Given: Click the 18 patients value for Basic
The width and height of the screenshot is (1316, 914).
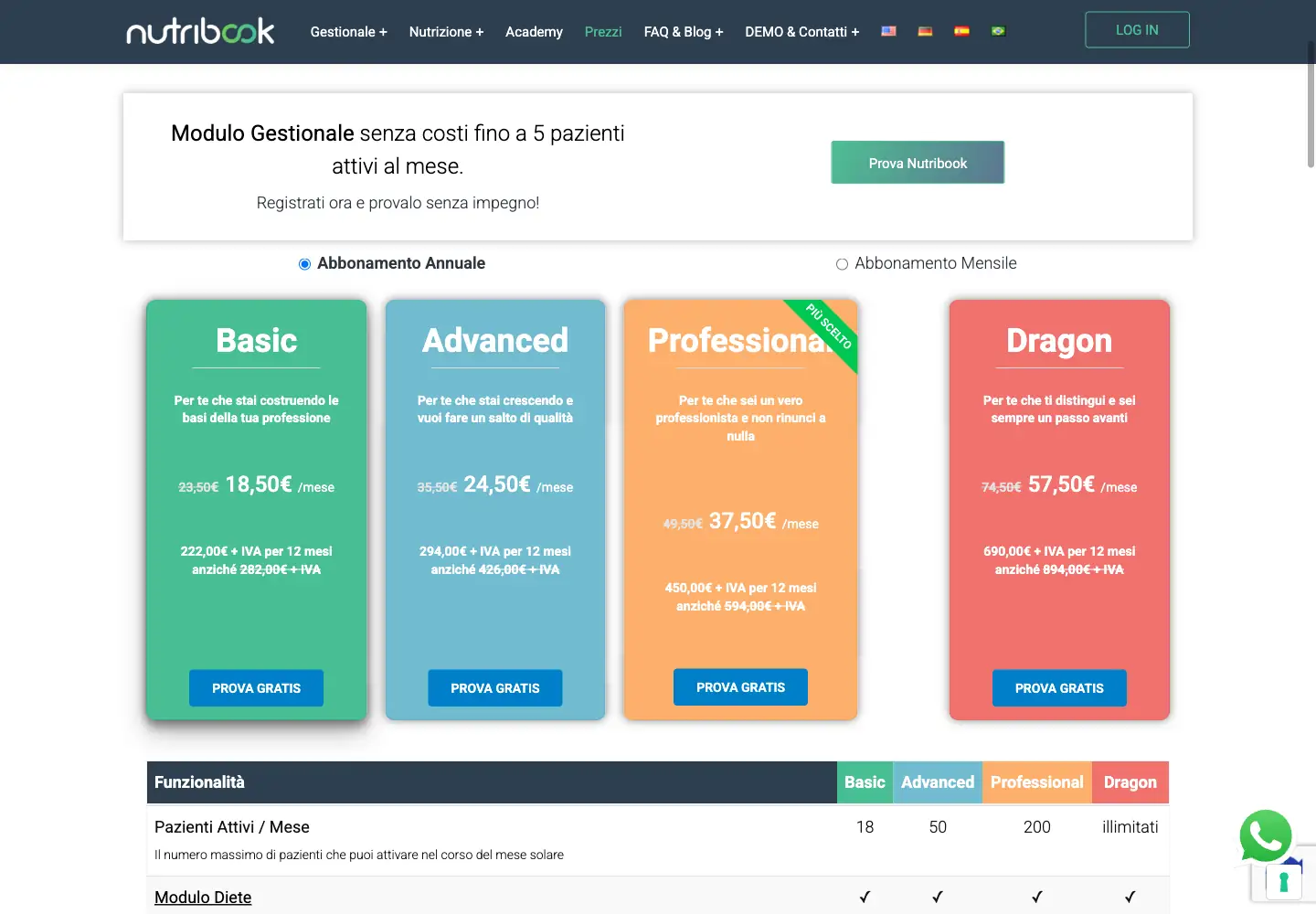Looking at the screenshot, I should click(x=865, y=827).
